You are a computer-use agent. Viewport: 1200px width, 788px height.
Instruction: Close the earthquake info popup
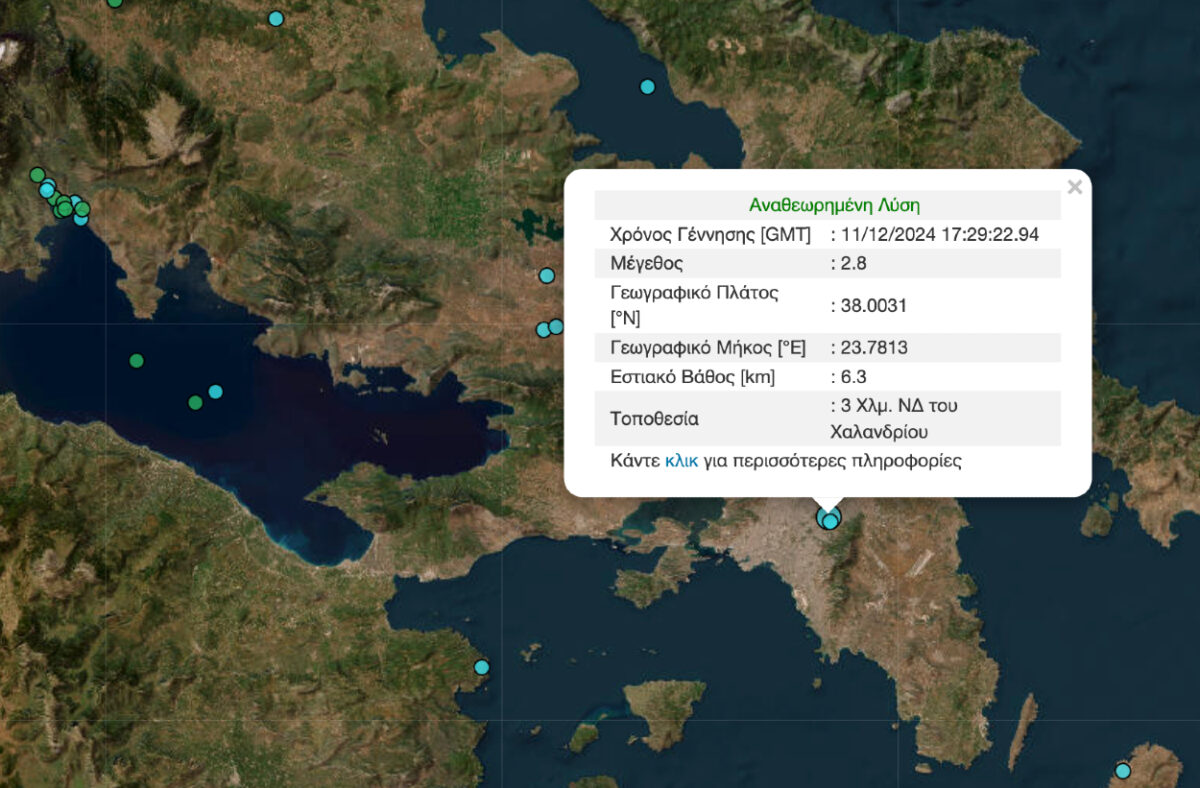point(1074,187)
